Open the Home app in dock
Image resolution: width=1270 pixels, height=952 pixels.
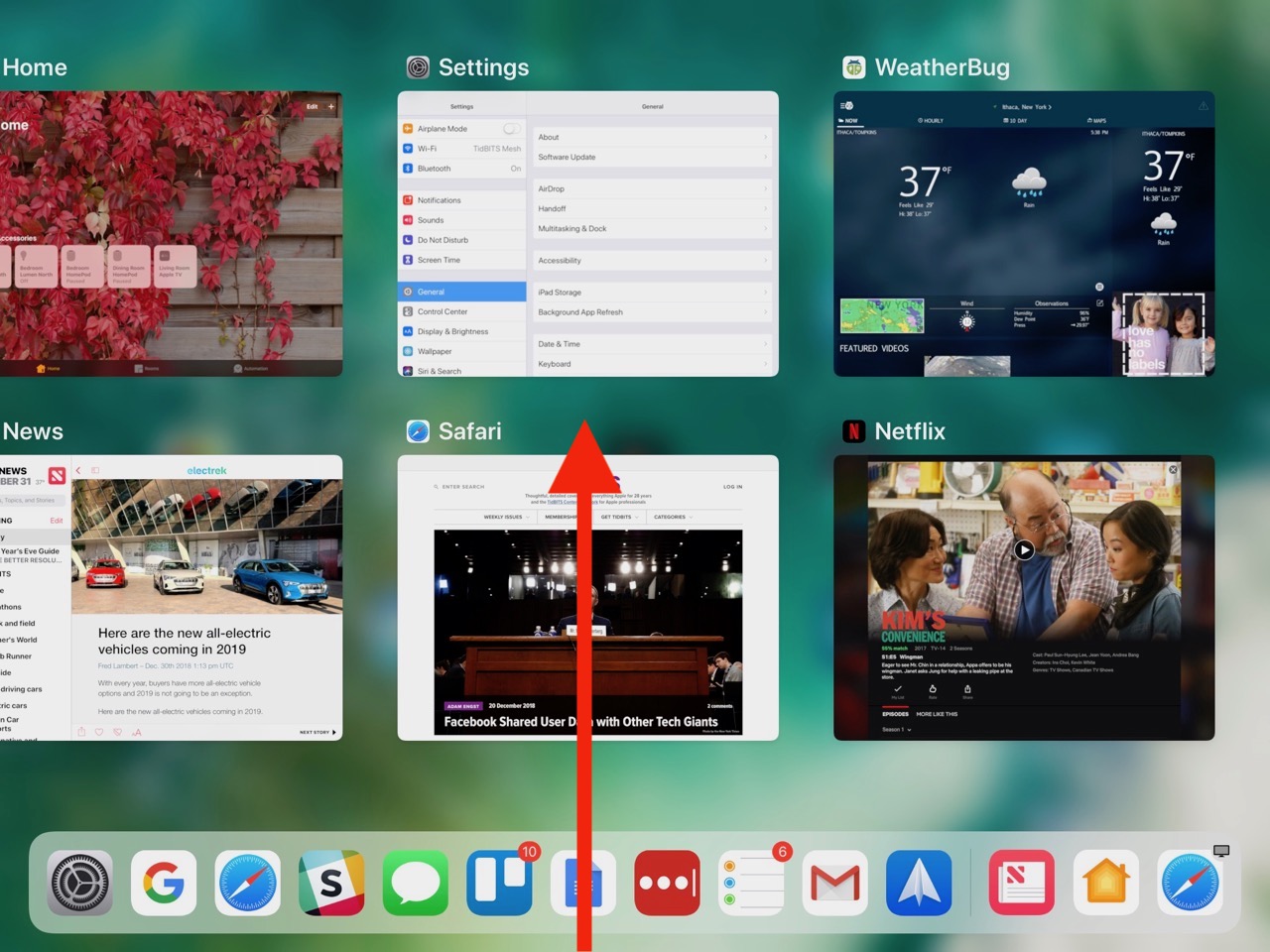point(1106,883)
